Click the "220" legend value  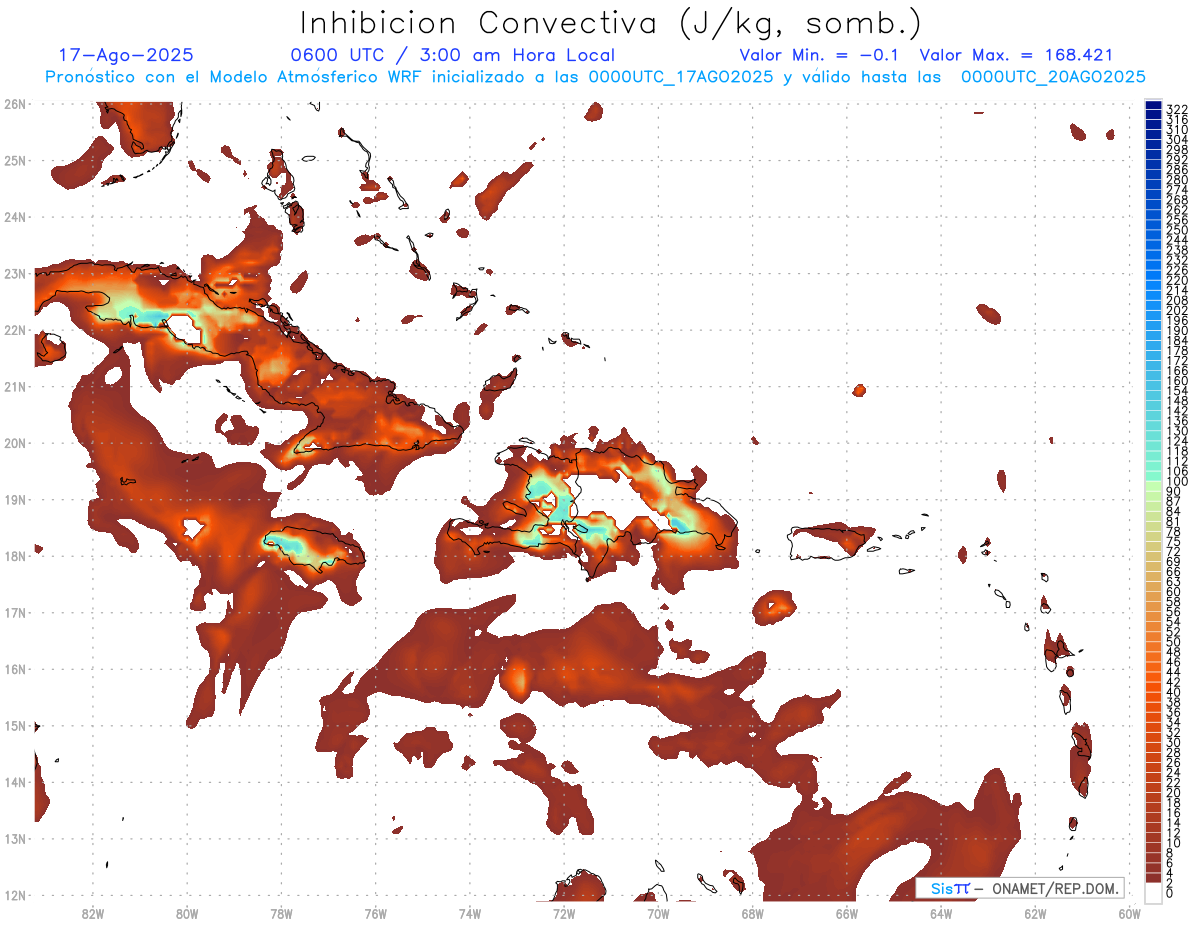pos(1177,280)
